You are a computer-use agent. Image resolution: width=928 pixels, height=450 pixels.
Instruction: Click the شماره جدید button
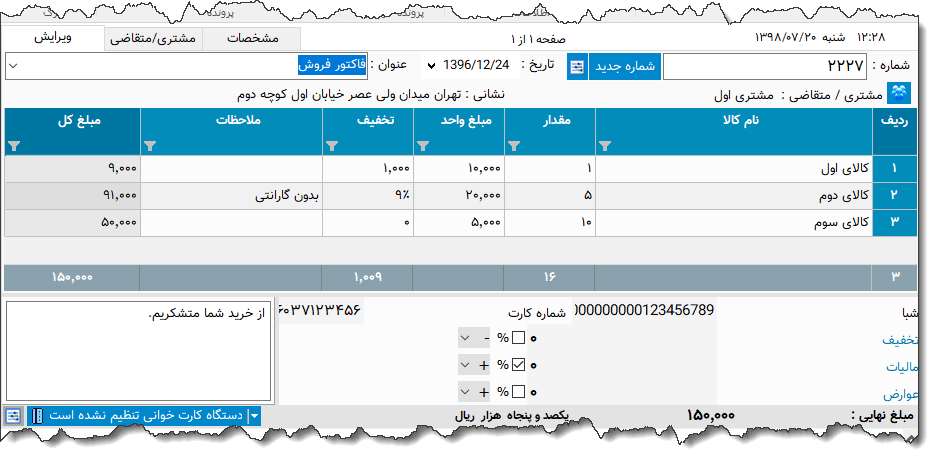624,67
